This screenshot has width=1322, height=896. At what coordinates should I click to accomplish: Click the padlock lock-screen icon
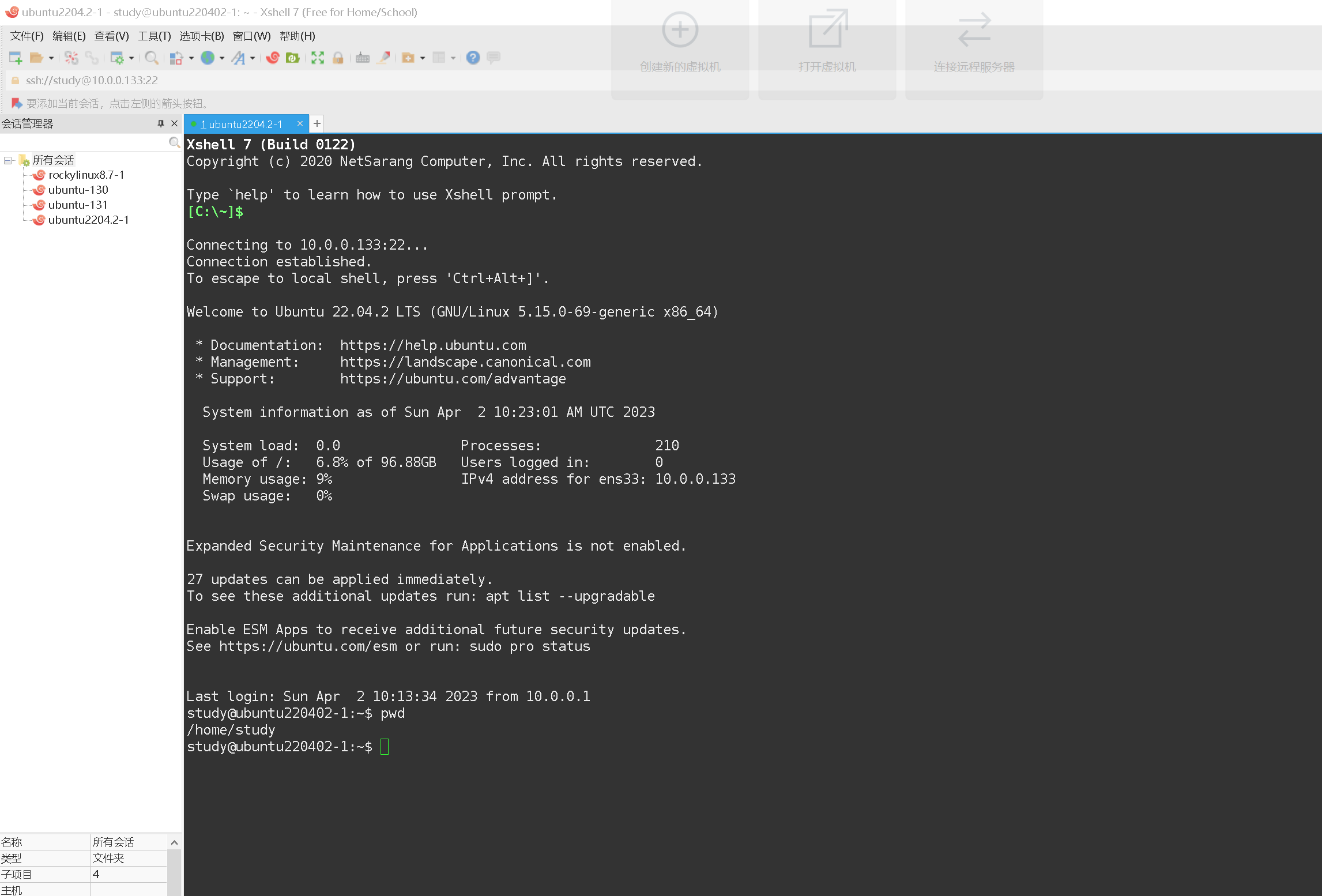[x=338, y=58]
